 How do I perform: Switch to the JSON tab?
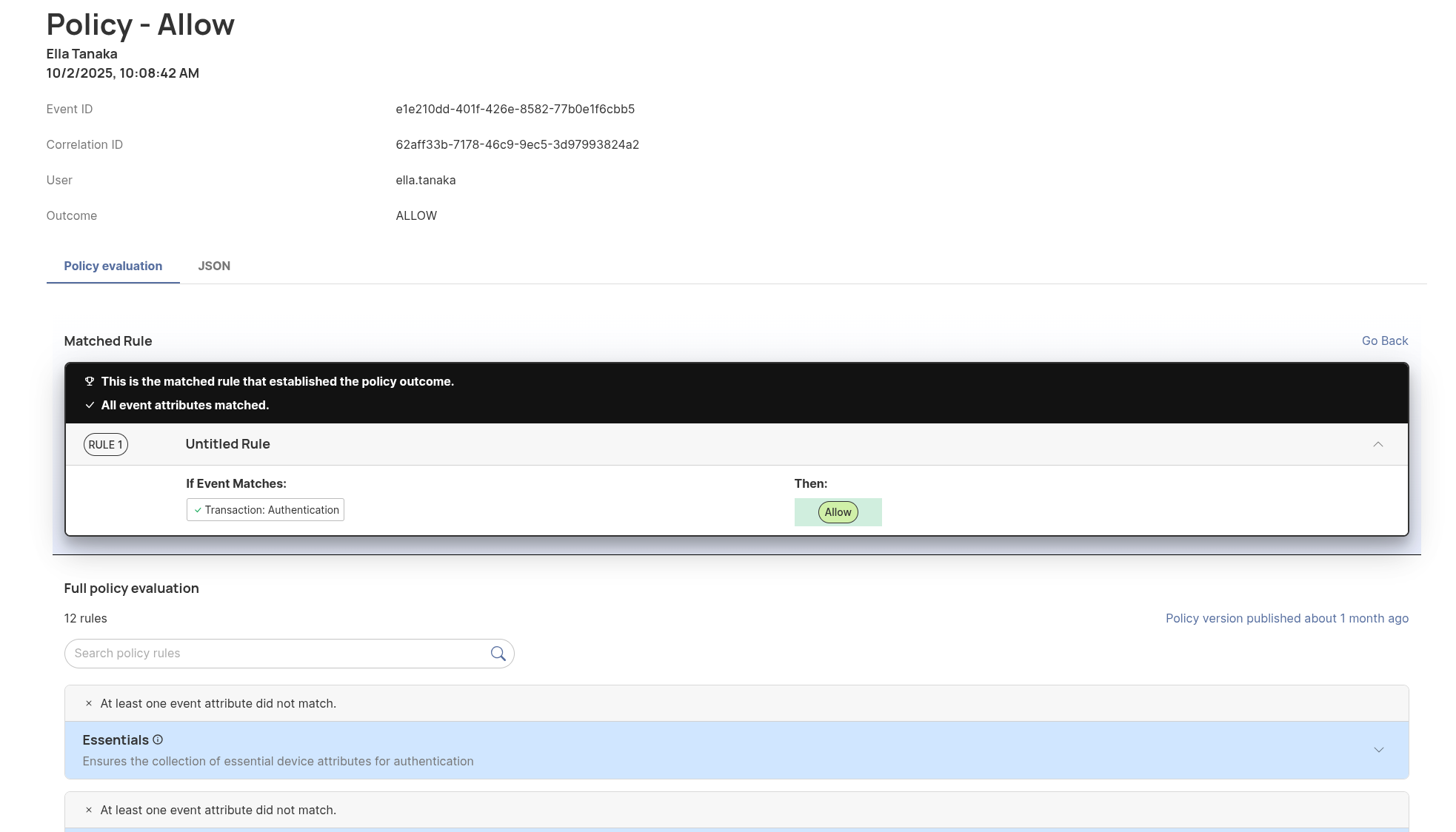tap(214, 266)
